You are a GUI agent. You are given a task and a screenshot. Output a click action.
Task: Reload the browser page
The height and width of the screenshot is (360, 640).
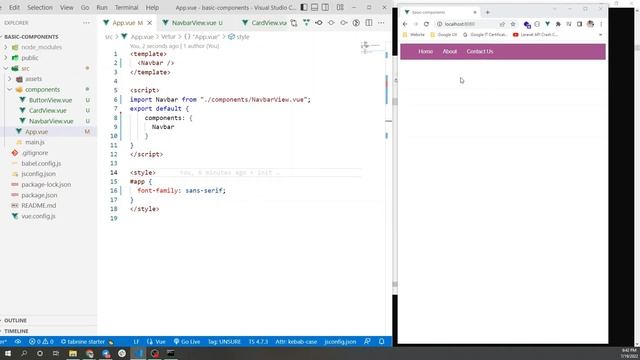426,24
